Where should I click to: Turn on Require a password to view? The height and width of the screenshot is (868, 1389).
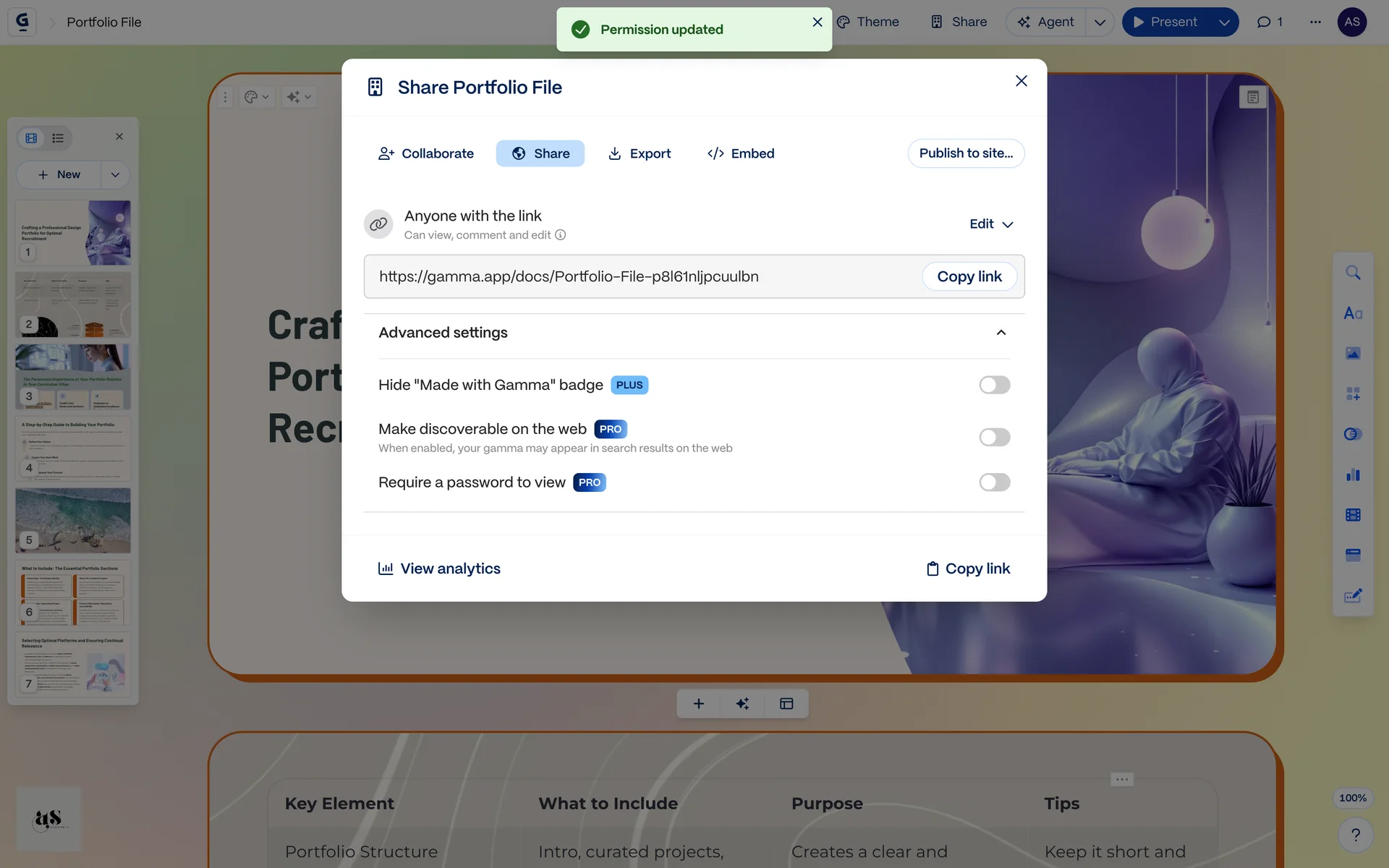pos(994,482)
